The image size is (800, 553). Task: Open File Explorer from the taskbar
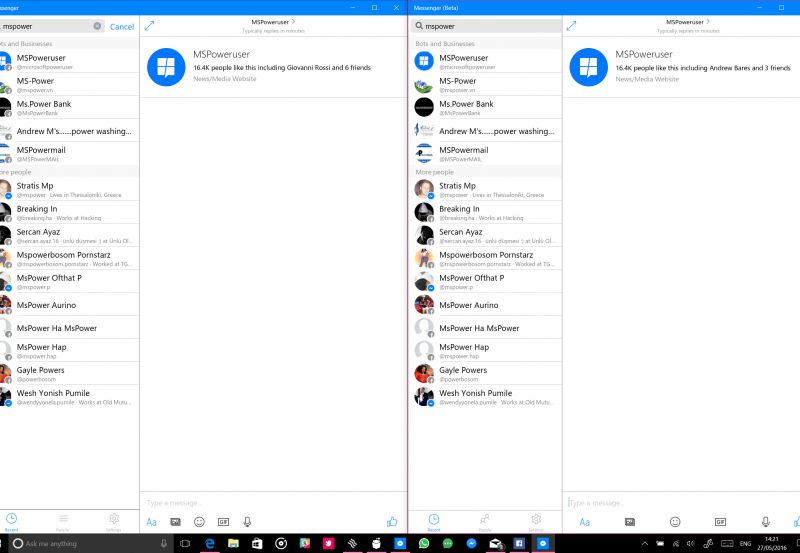[233, 543]
